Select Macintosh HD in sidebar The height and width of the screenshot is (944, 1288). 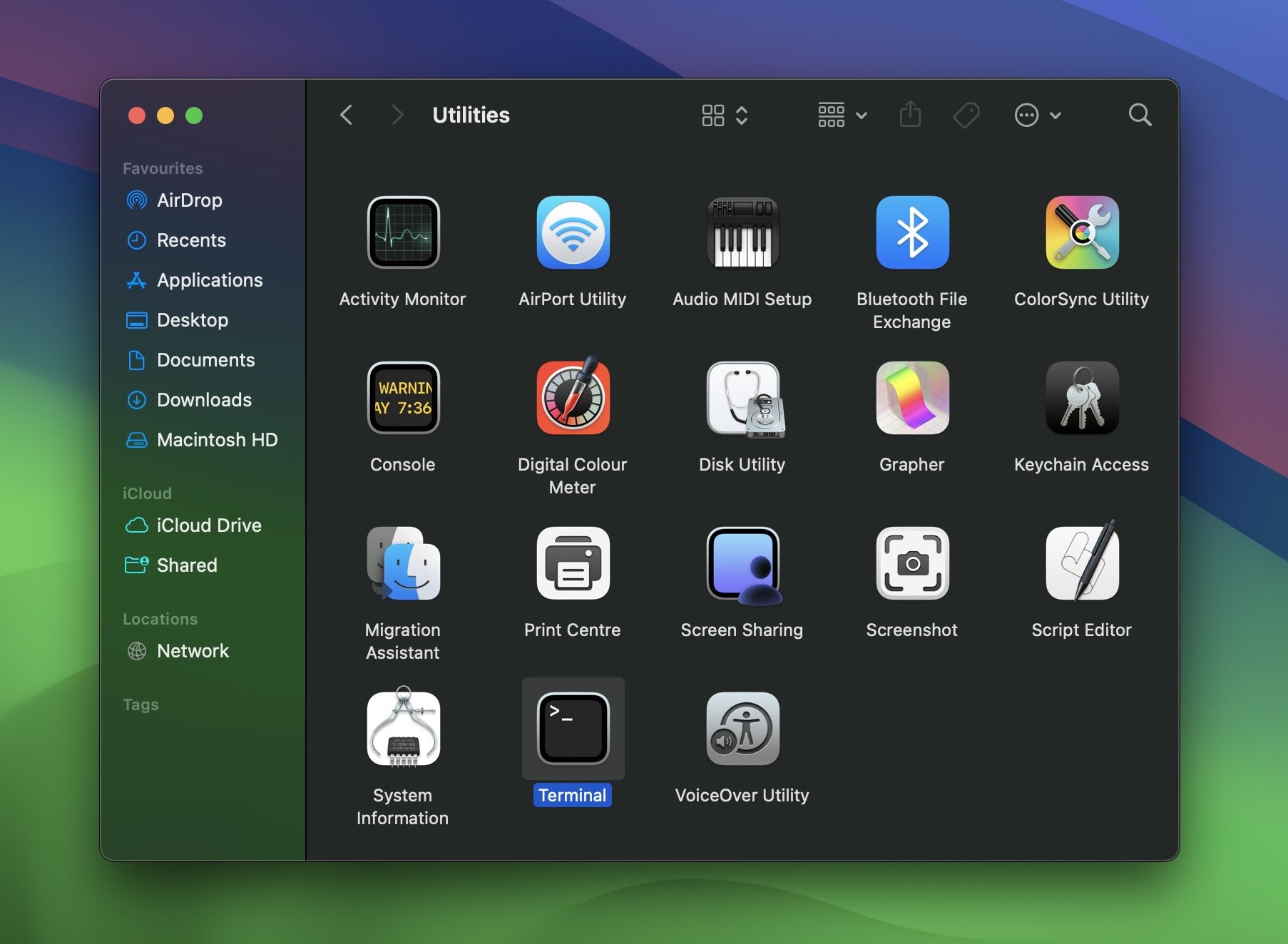pos(203,440)
